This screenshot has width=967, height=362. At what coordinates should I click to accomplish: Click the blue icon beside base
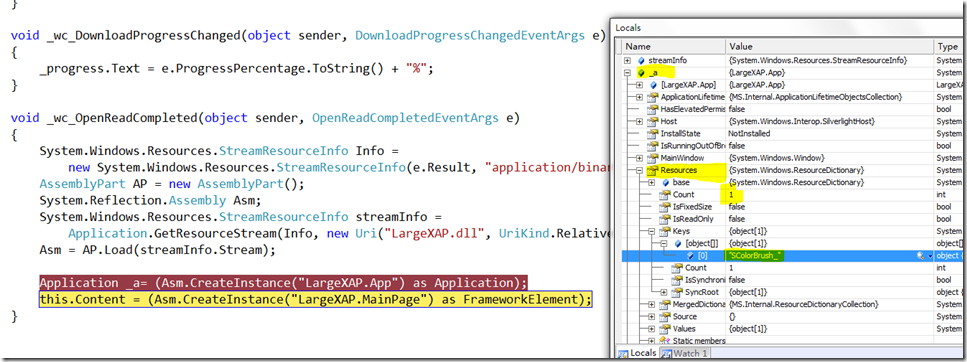pos(665,183)
